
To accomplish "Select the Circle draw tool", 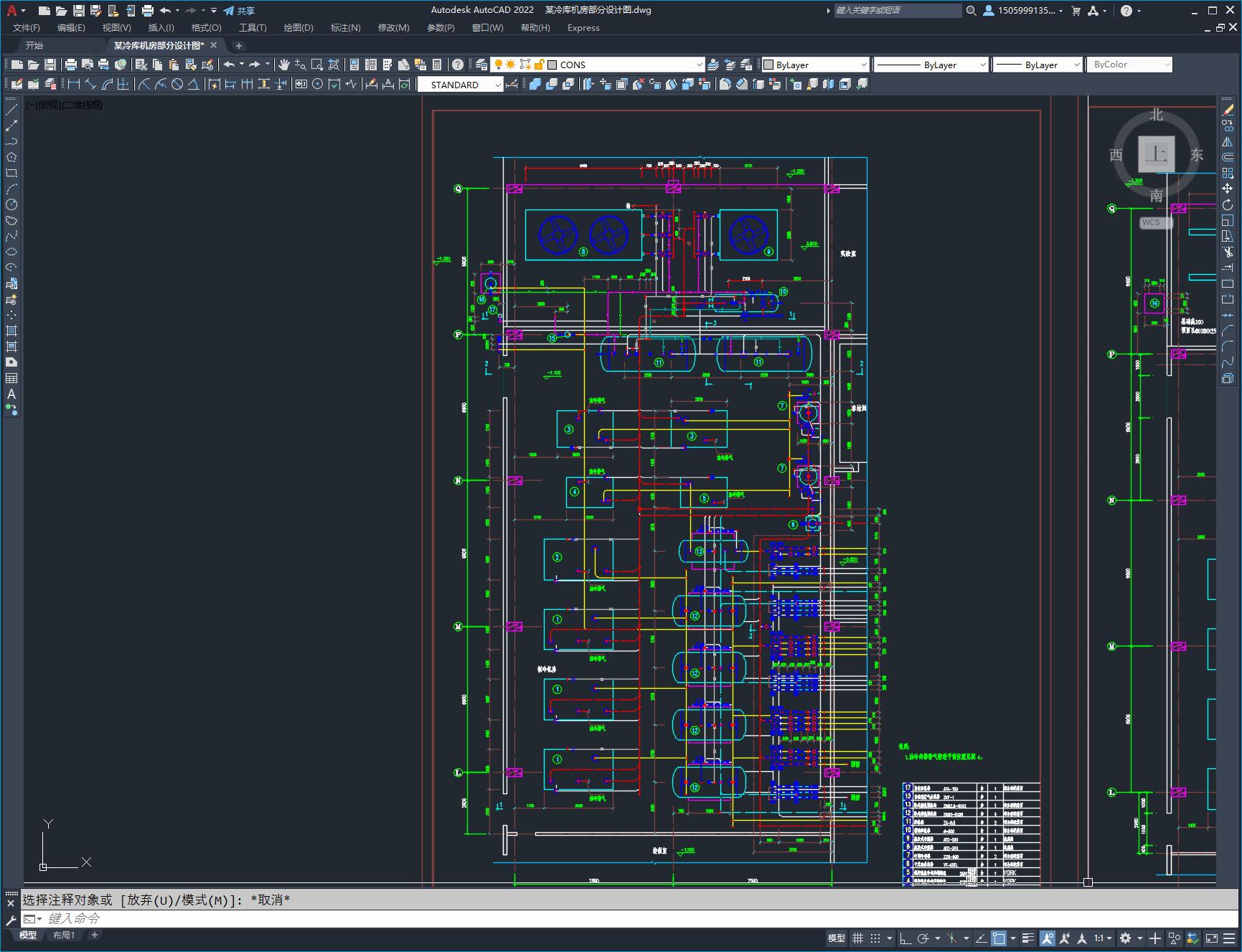I will 11,204.
